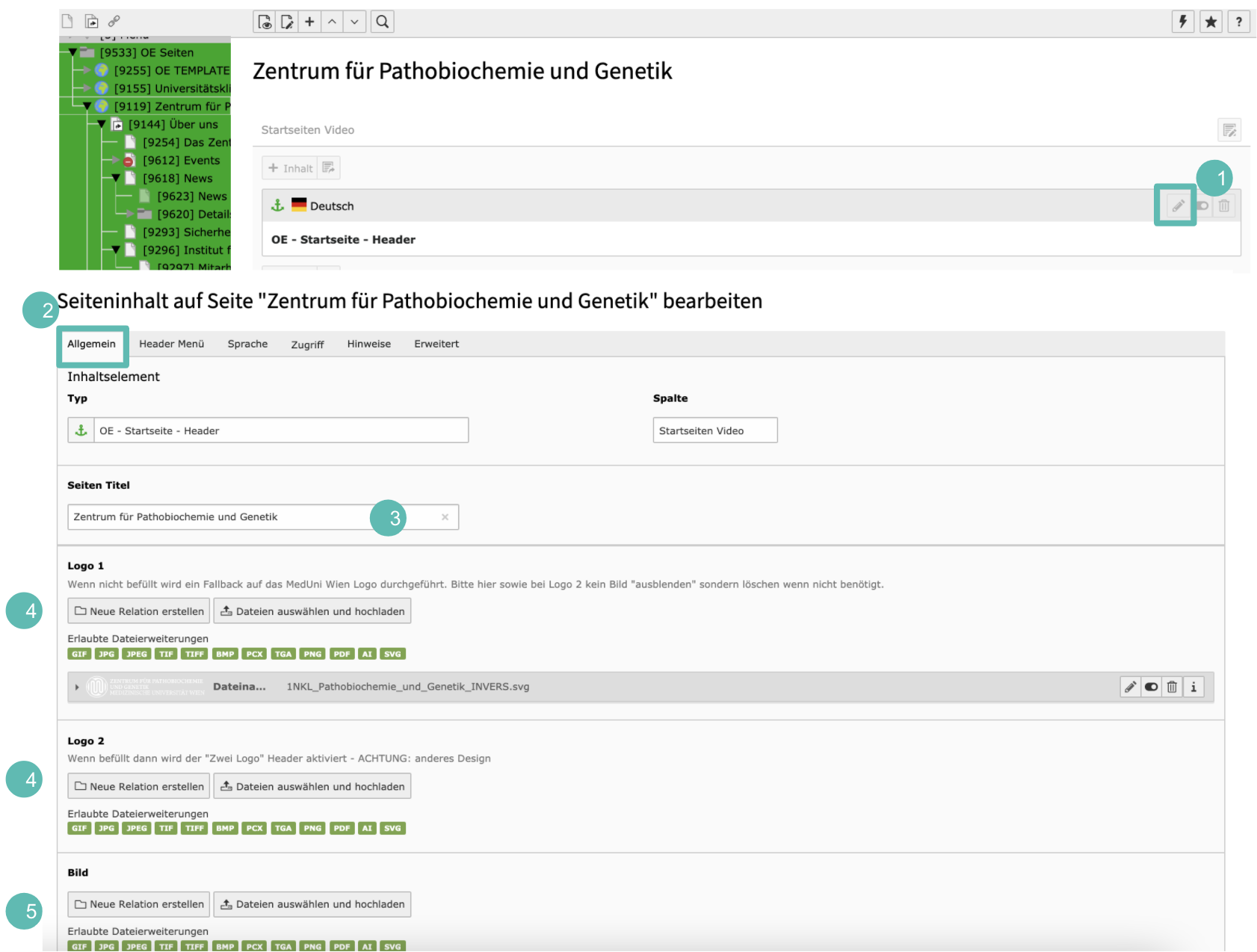
Task: Click the German flag icon
Action: click(299, 205)
